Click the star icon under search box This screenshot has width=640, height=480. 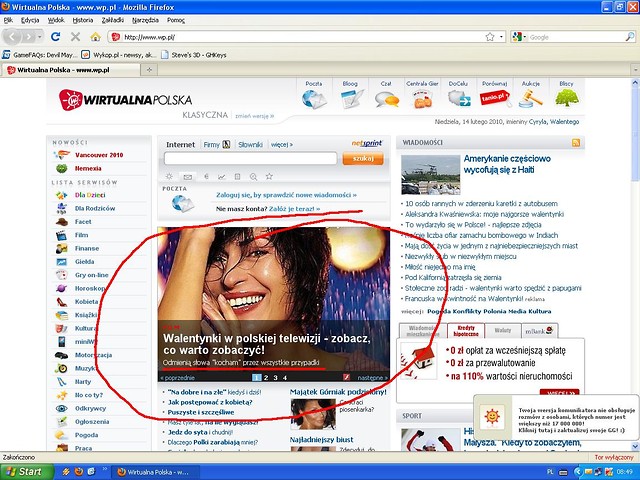pyautogui.click(x=269, y=177)
